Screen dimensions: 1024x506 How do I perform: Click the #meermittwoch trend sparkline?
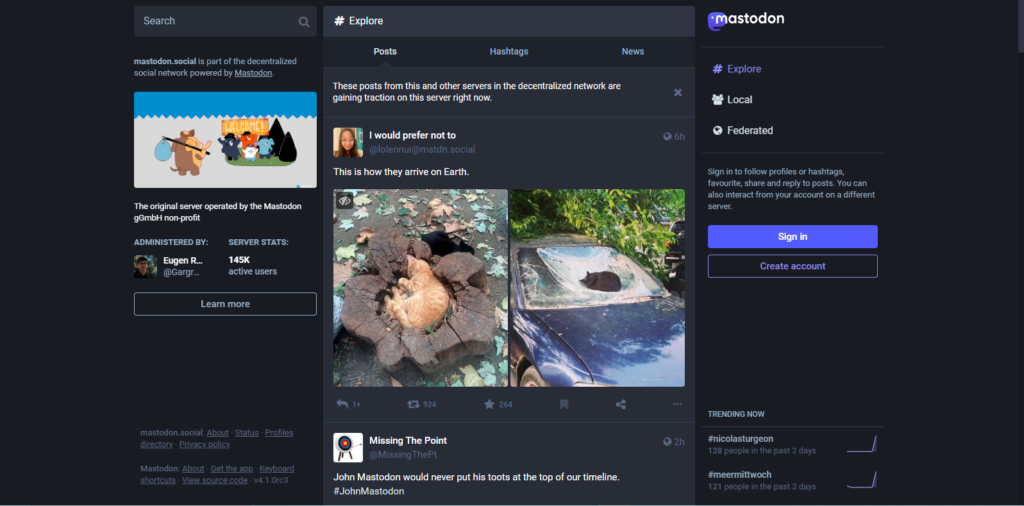click(861, 480)
